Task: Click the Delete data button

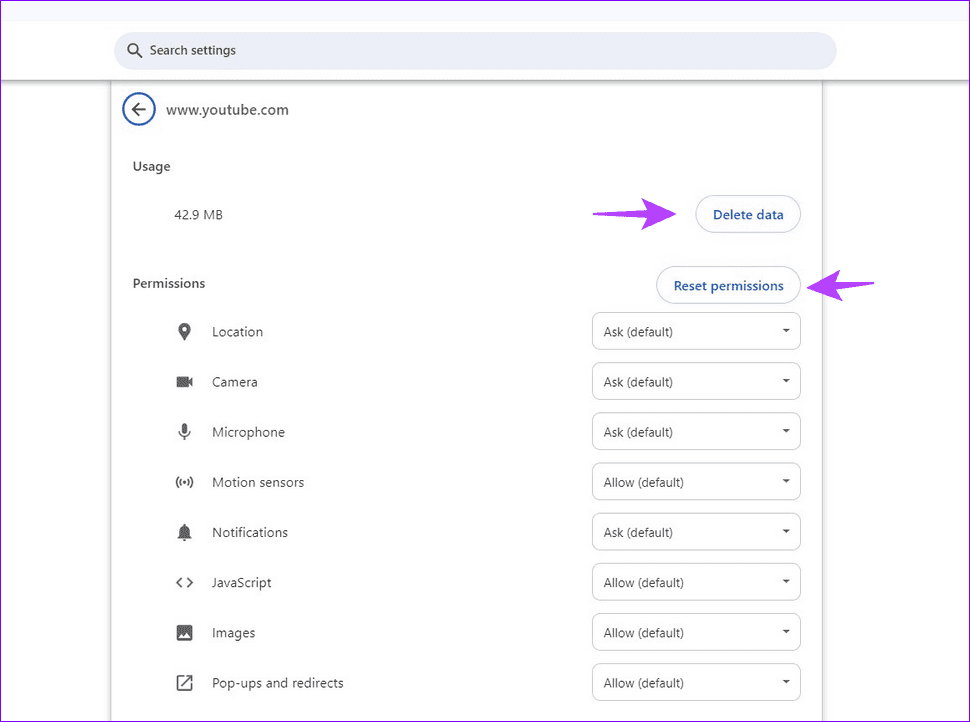Action: pyautogui.click(x=747, y=214)
